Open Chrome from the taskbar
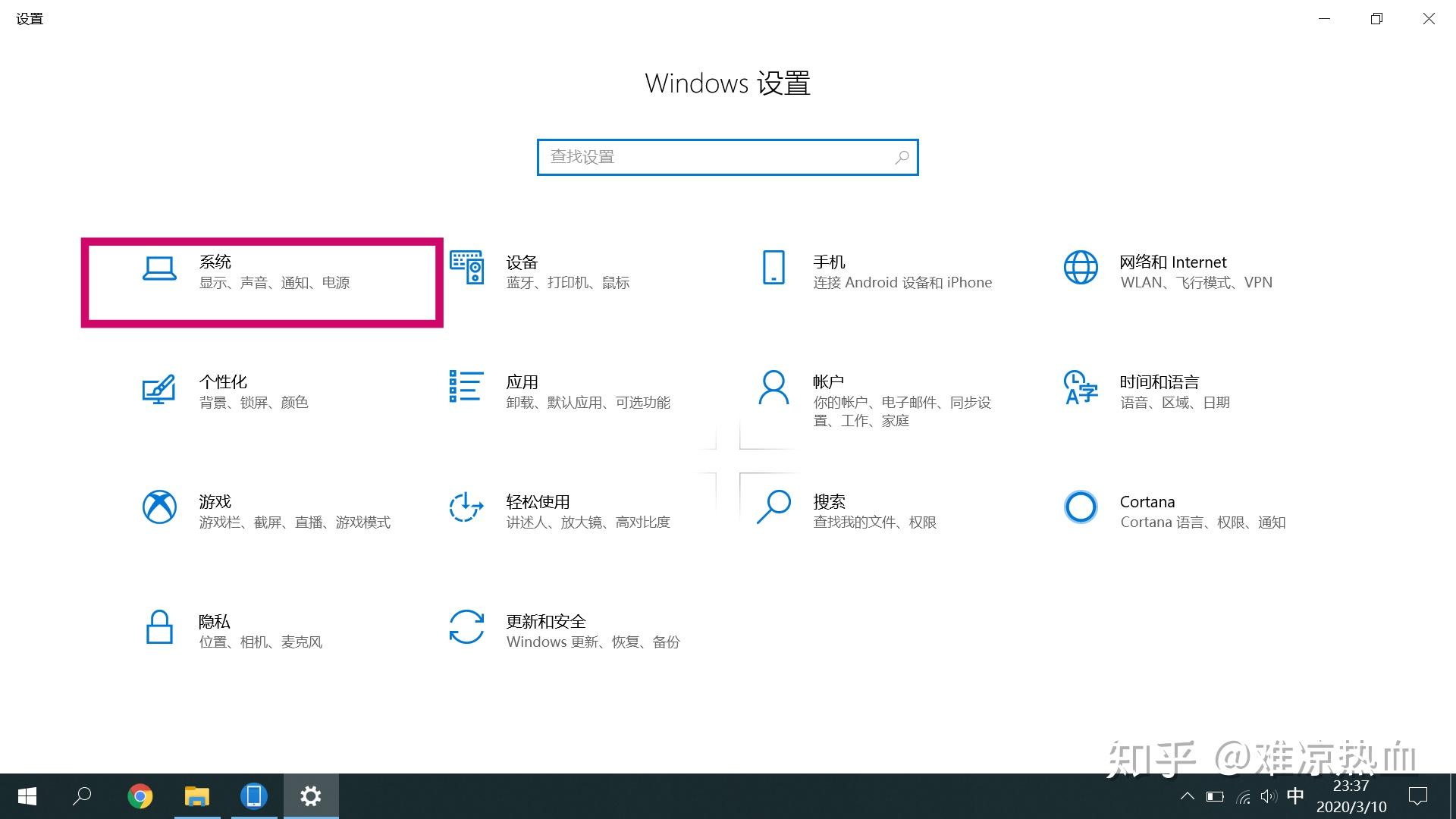This screenshot has height=819, width=1456. click(140, 796)
